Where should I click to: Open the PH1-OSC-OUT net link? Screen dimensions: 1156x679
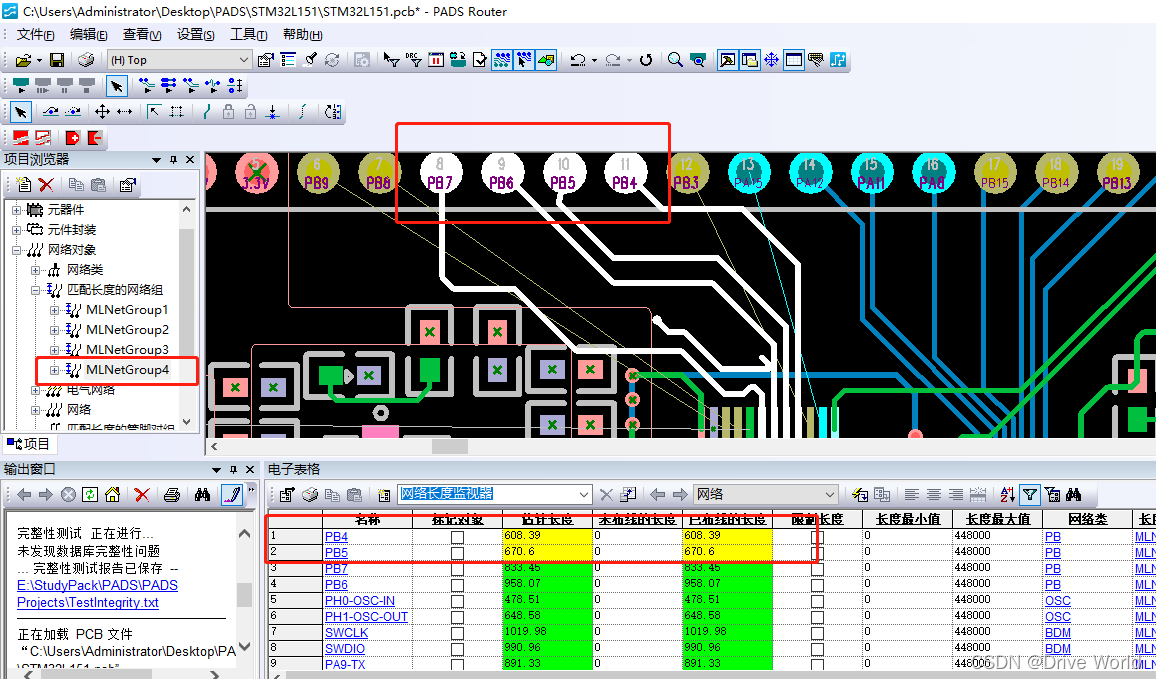pos(366,616)
